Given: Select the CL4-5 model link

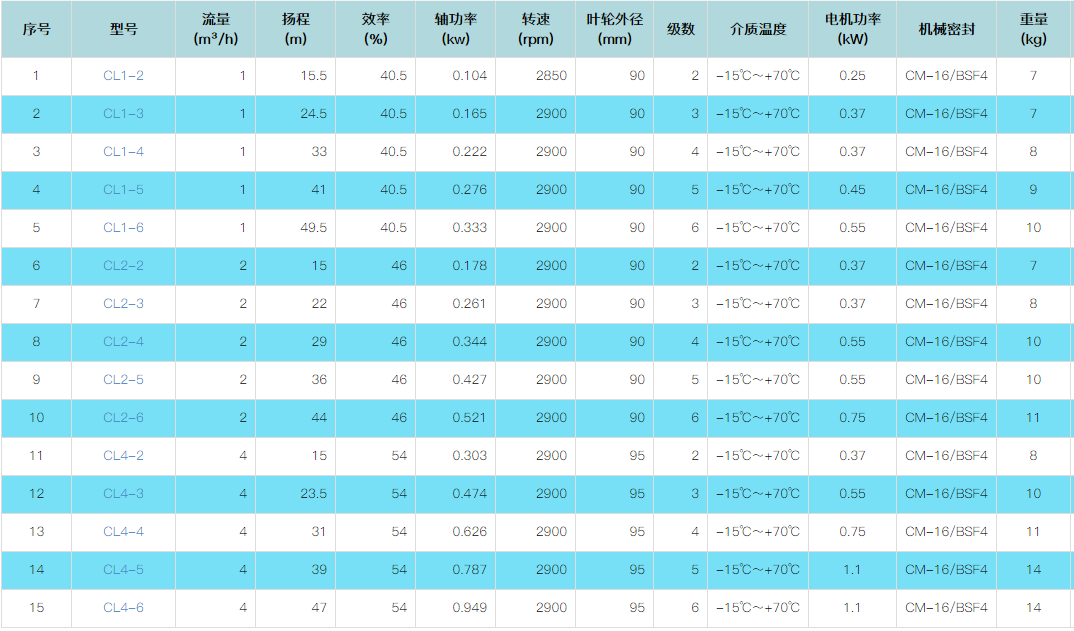Looking at the screenshot, I should click(123, 570).
